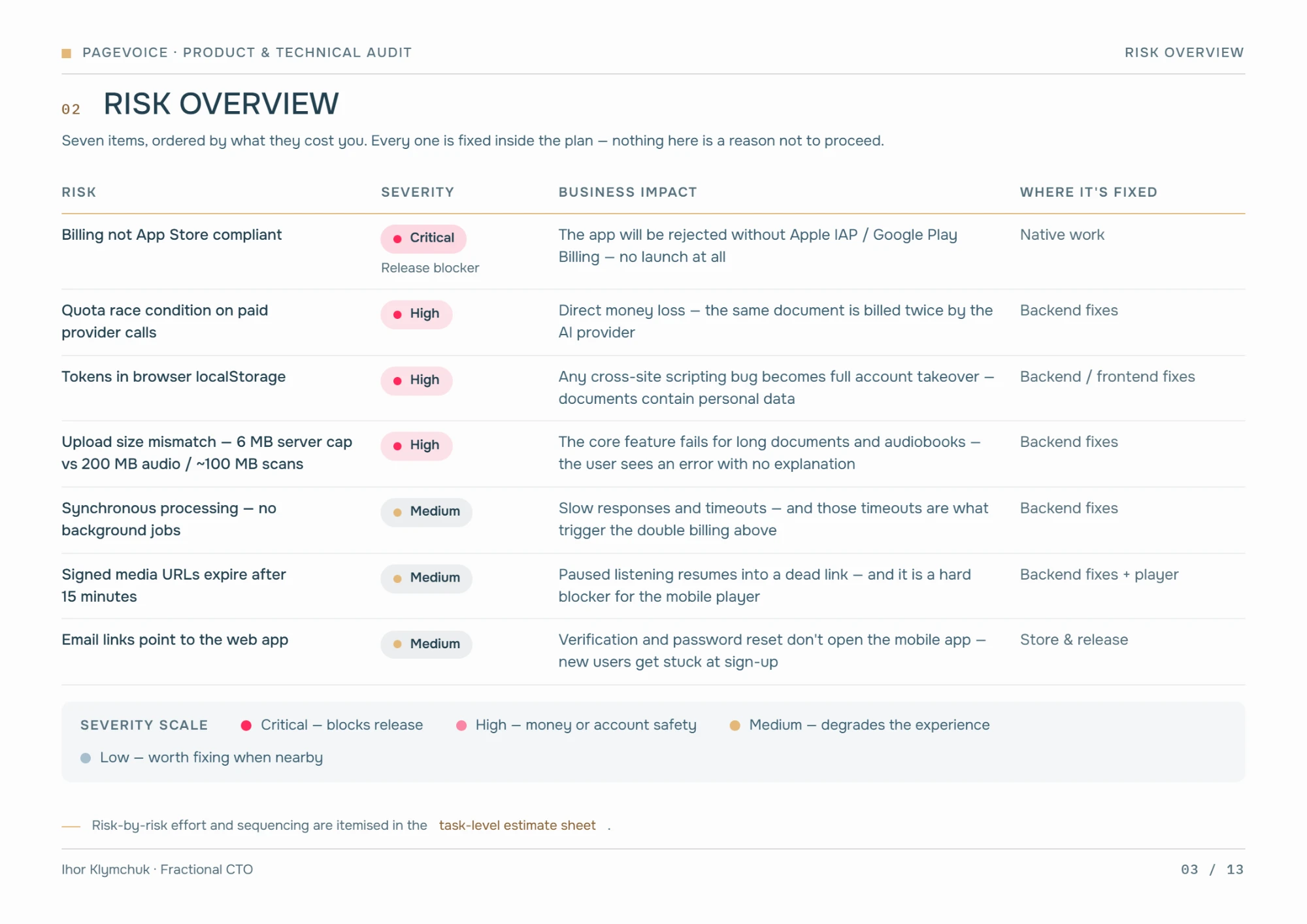Select 'Email links point to the web app'
The image size is (1307, 924).
pyautogui.click(x=174, y=640)
